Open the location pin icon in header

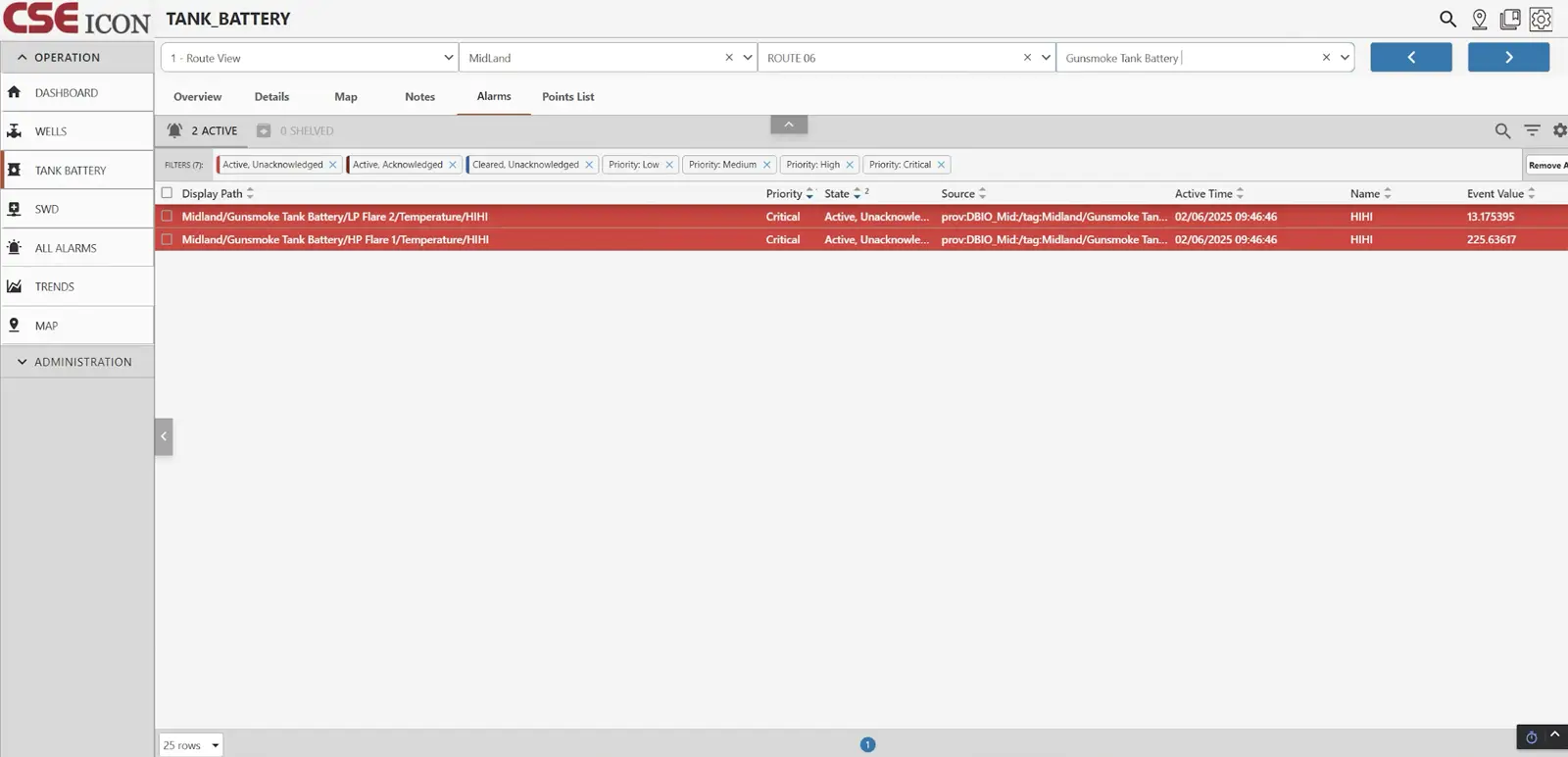point(1480,19)
